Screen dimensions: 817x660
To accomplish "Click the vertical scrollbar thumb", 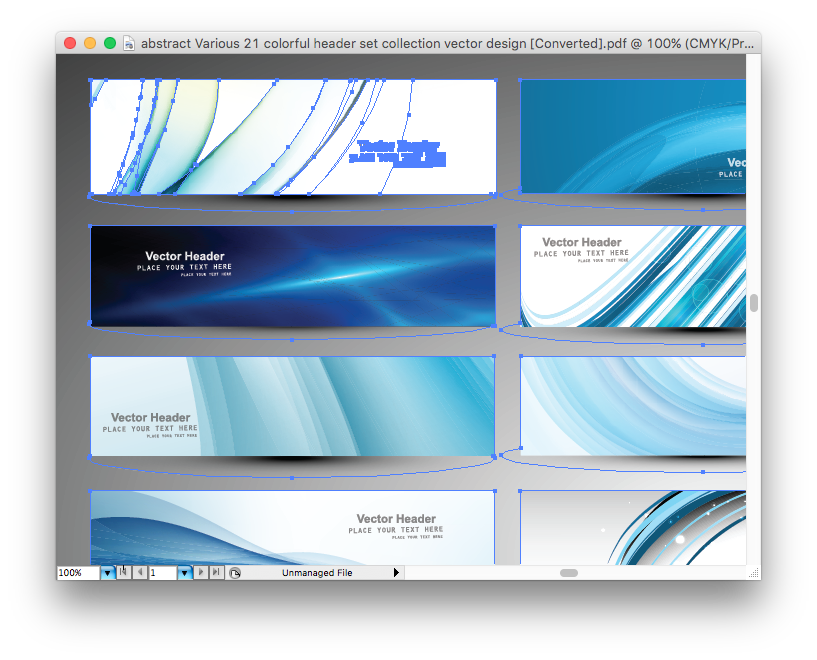I will tap(753, 303).
